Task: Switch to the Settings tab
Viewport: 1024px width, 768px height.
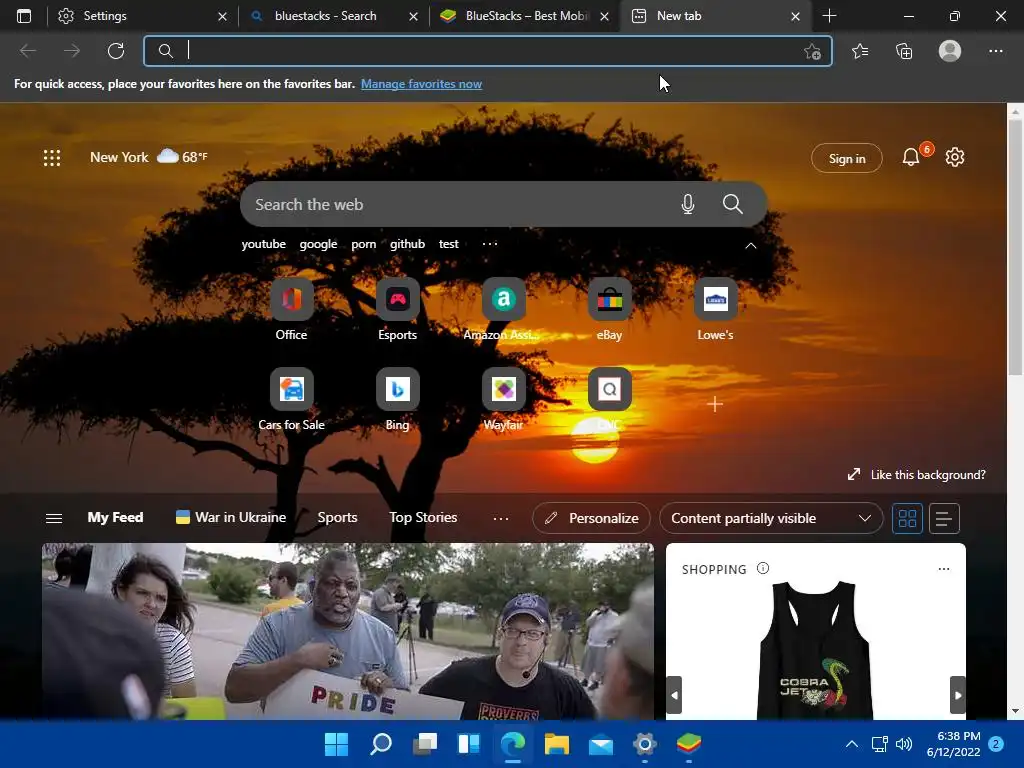Action: [x=140, y=16]
